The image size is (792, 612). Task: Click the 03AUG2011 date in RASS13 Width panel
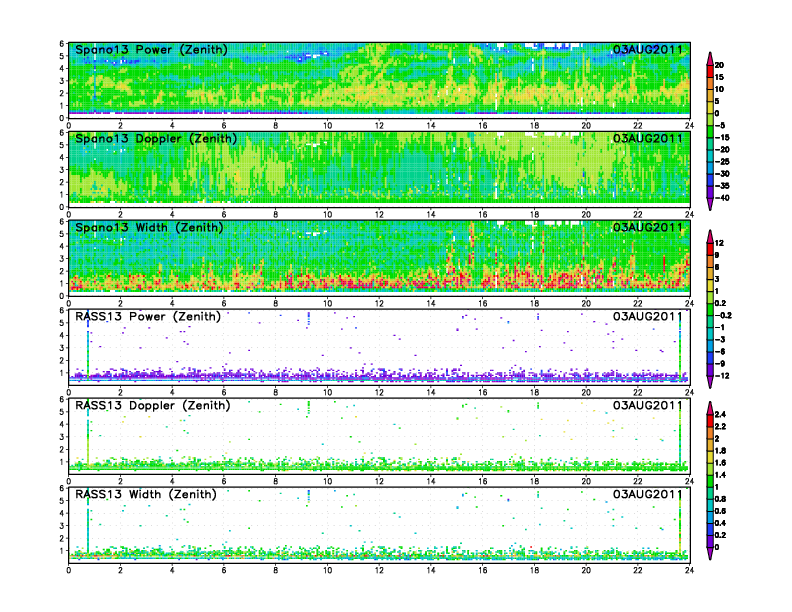[648, 494]
